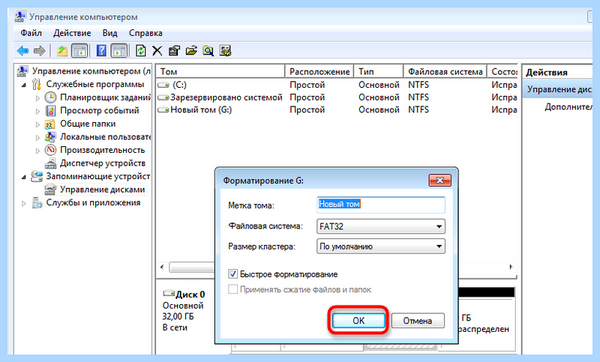This screenshot has height=362, width=600.
Task: Open the Размер кластера dropdown
Action: [381, 246]
